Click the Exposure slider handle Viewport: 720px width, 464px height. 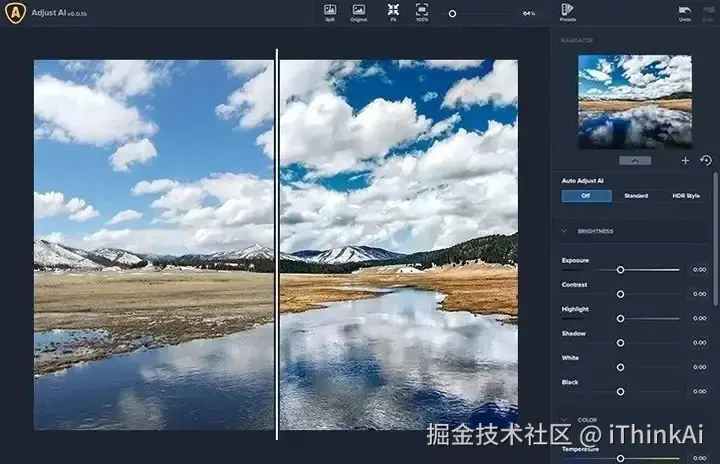click(620, 270)
